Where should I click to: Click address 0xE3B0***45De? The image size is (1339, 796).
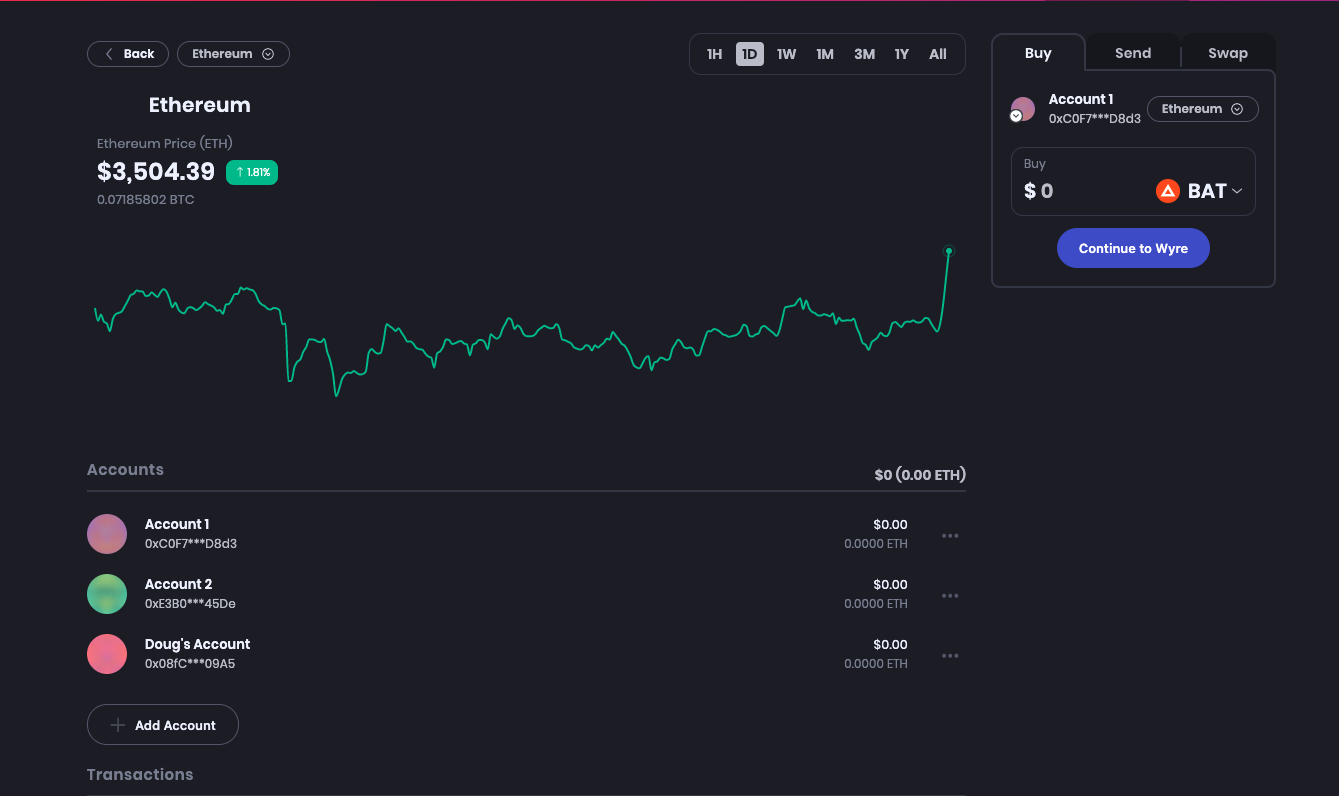[190, 604]
